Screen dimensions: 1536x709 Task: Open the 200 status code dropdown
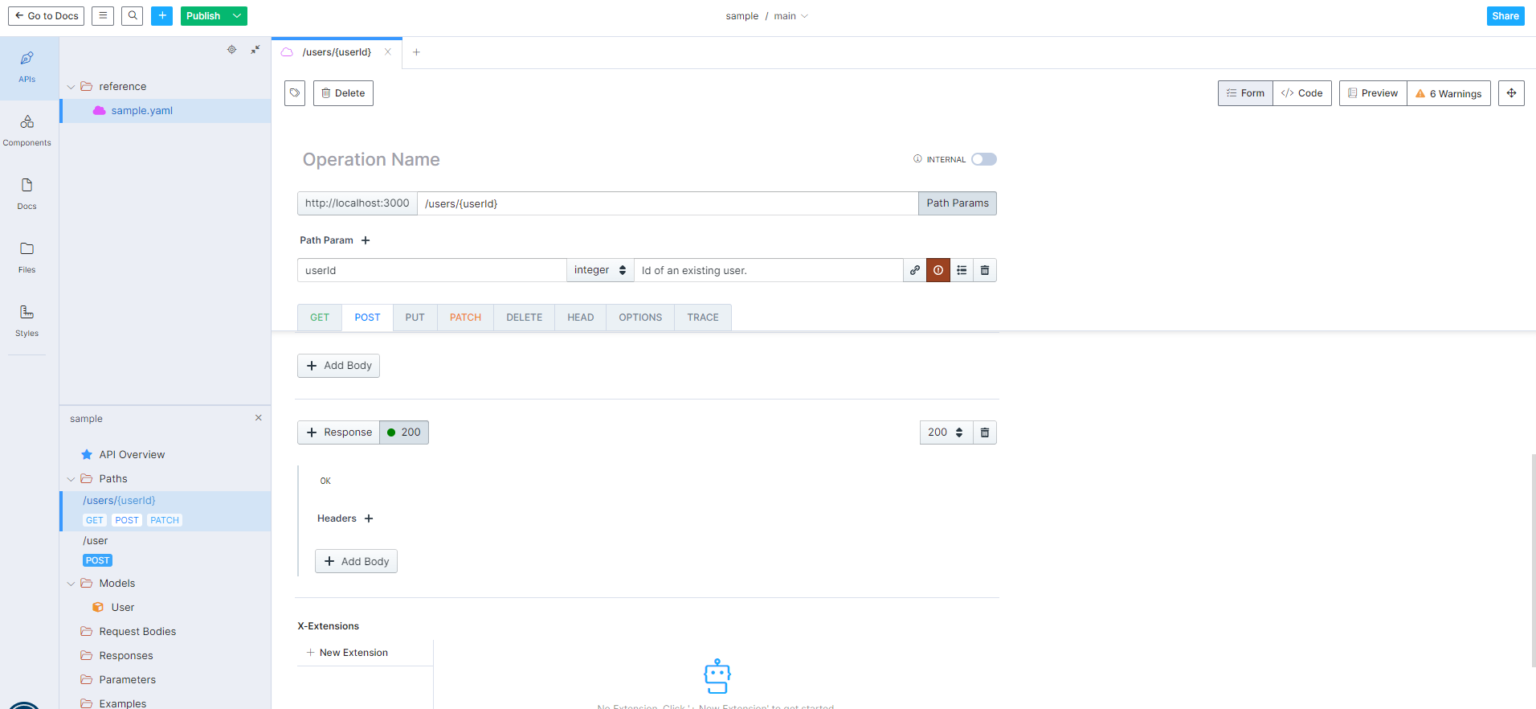(x=944, y=432)
